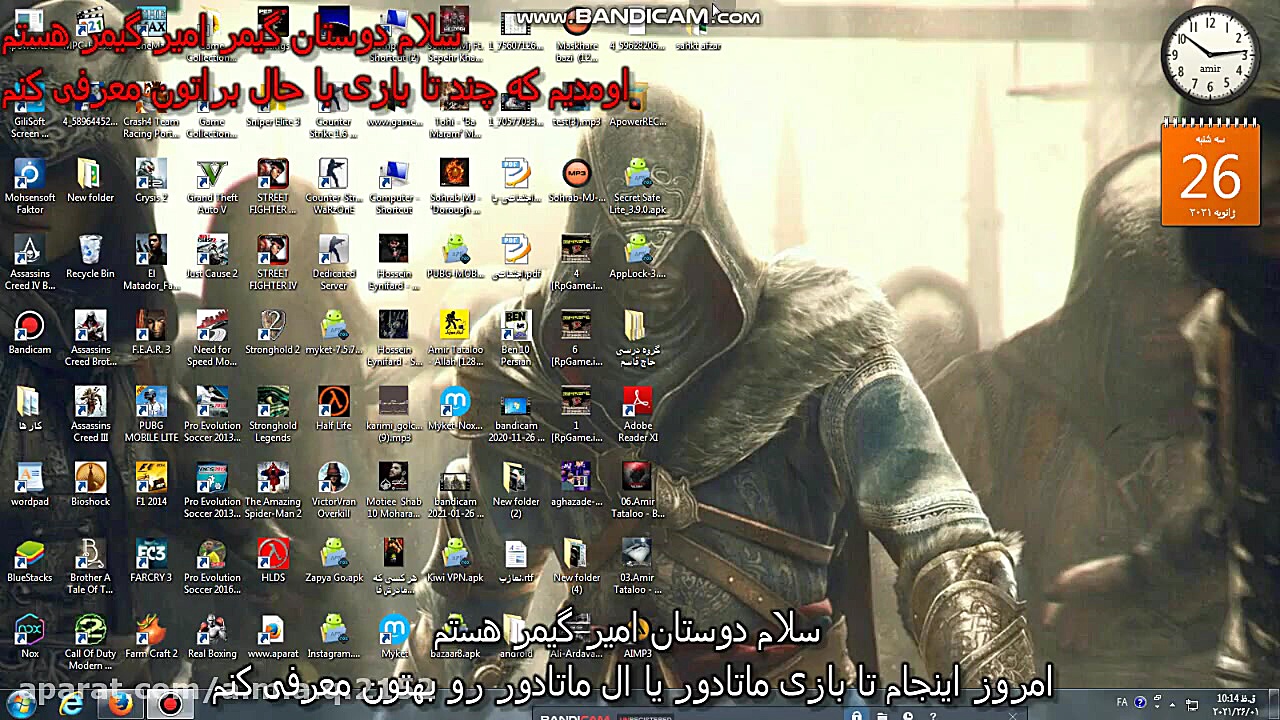
Task: Open the wordpad shortcut
Action: pos(30,485)
